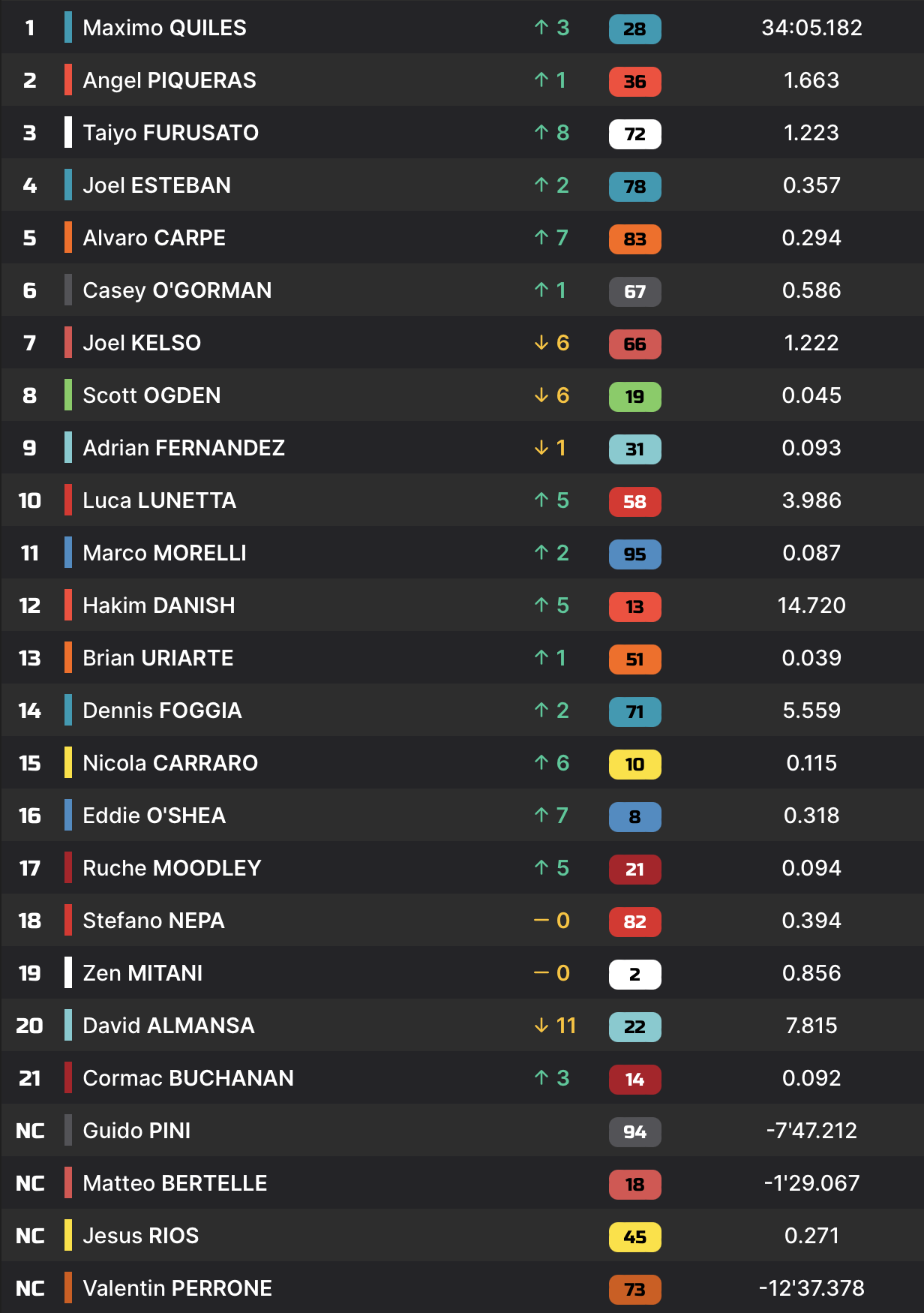This screenshot has height=1313, width=924.
Task: Open Casey O'Gorman's rider link
Action: pos(177,290)
